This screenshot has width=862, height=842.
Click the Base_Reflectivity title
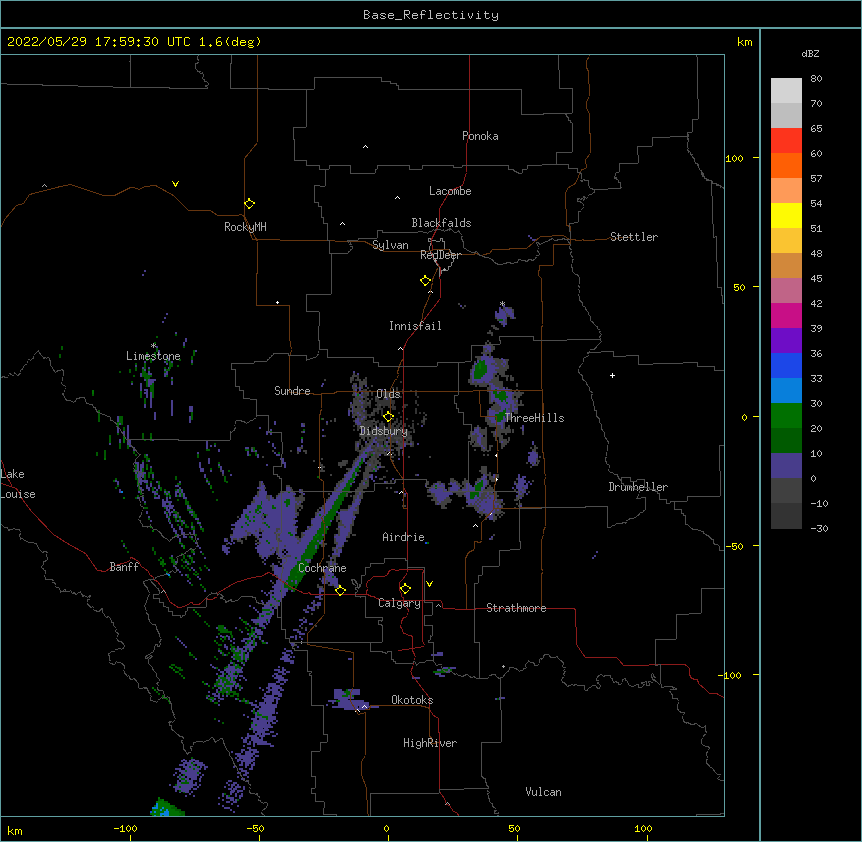click(x=431, y=15)
